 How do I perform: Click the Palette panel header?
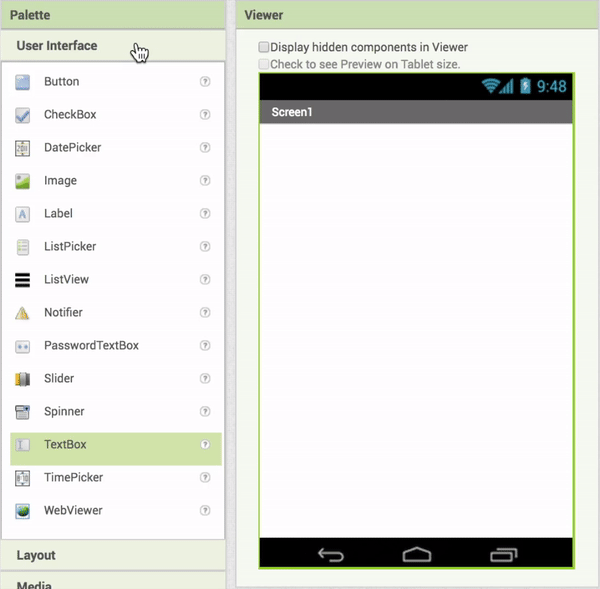(x=113, y=15)
